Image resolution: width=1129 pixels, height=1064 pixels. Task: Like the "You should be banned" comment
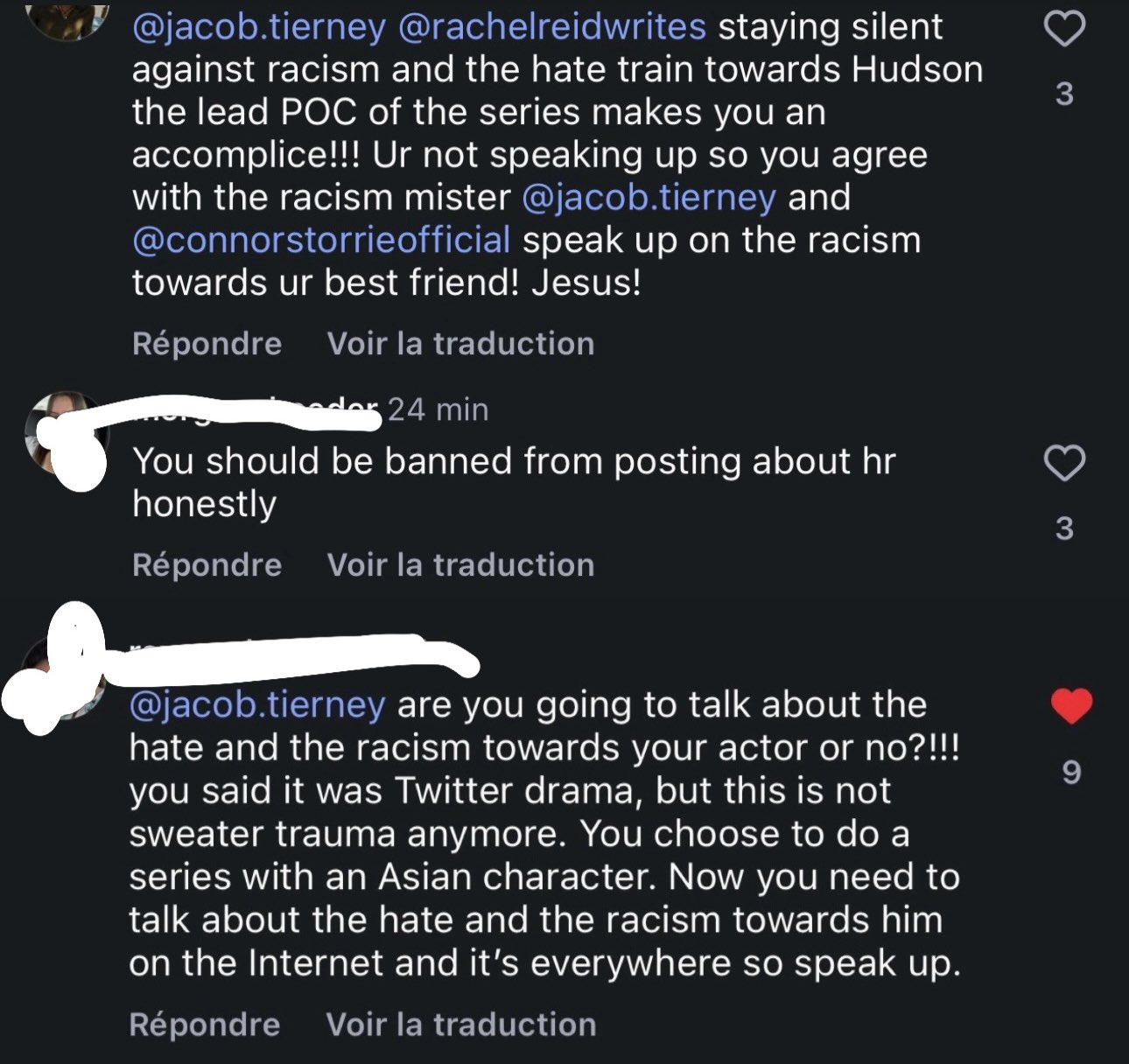[x=1064, y=463]
